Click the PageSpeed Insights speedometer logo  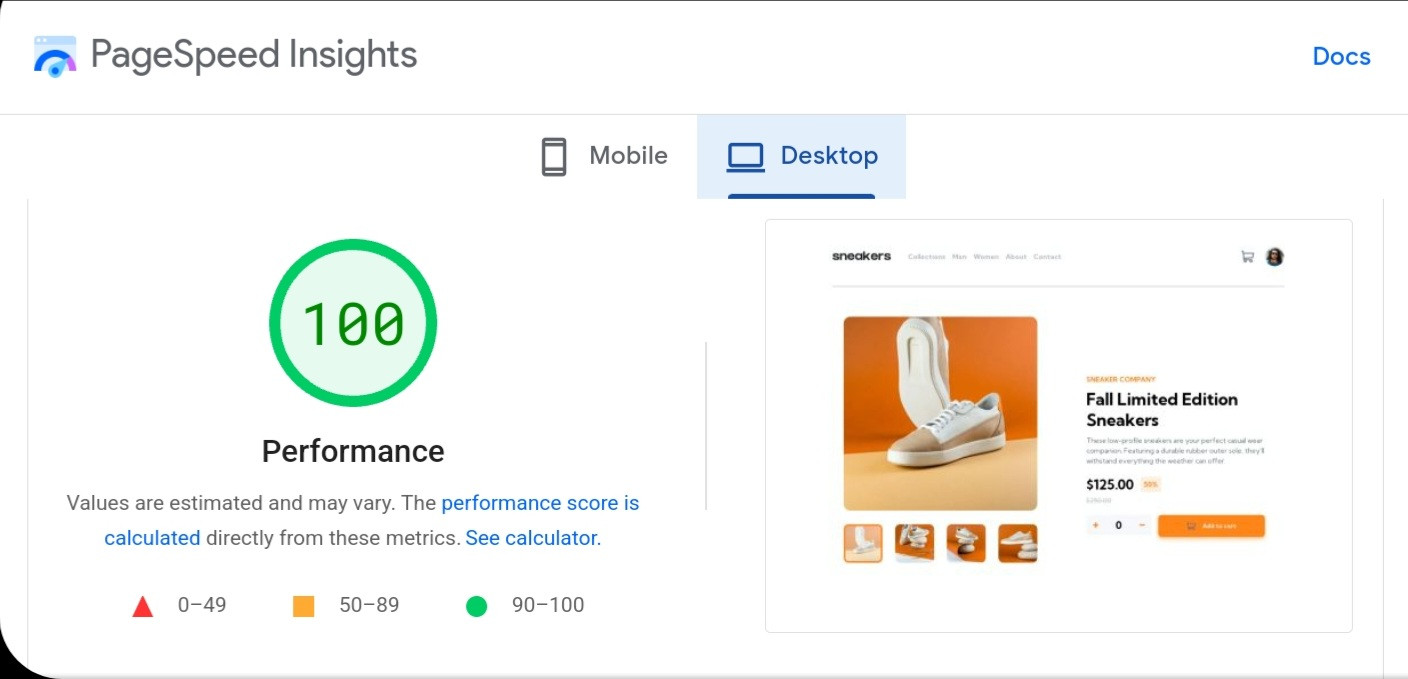tap(55, 56)
